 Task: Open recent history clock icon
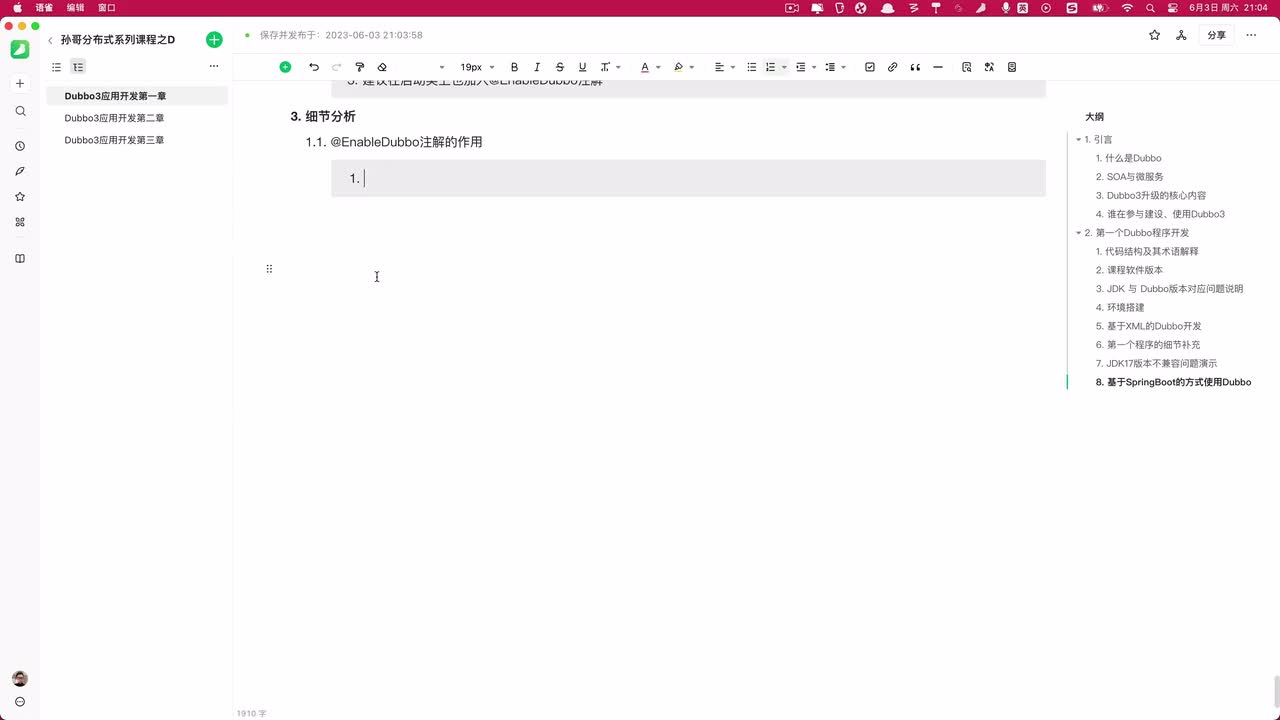(x=20, y=146)
